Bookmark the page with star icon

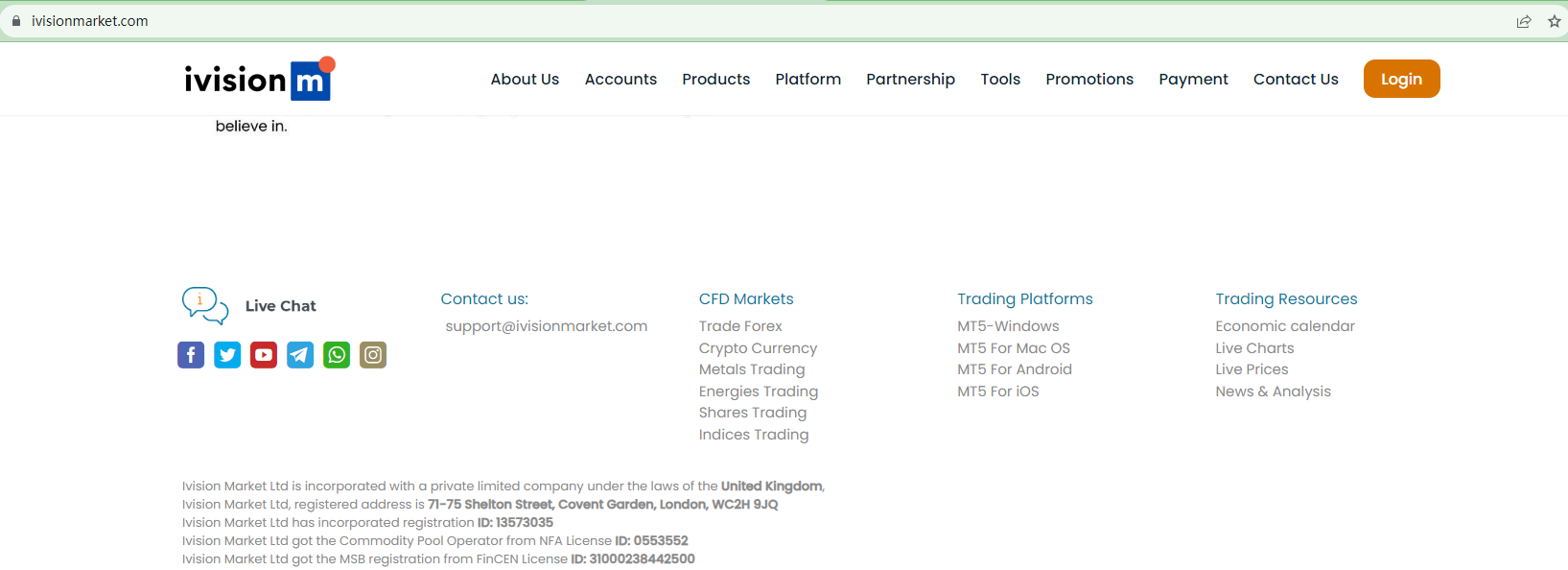[x=1555, y=21]
